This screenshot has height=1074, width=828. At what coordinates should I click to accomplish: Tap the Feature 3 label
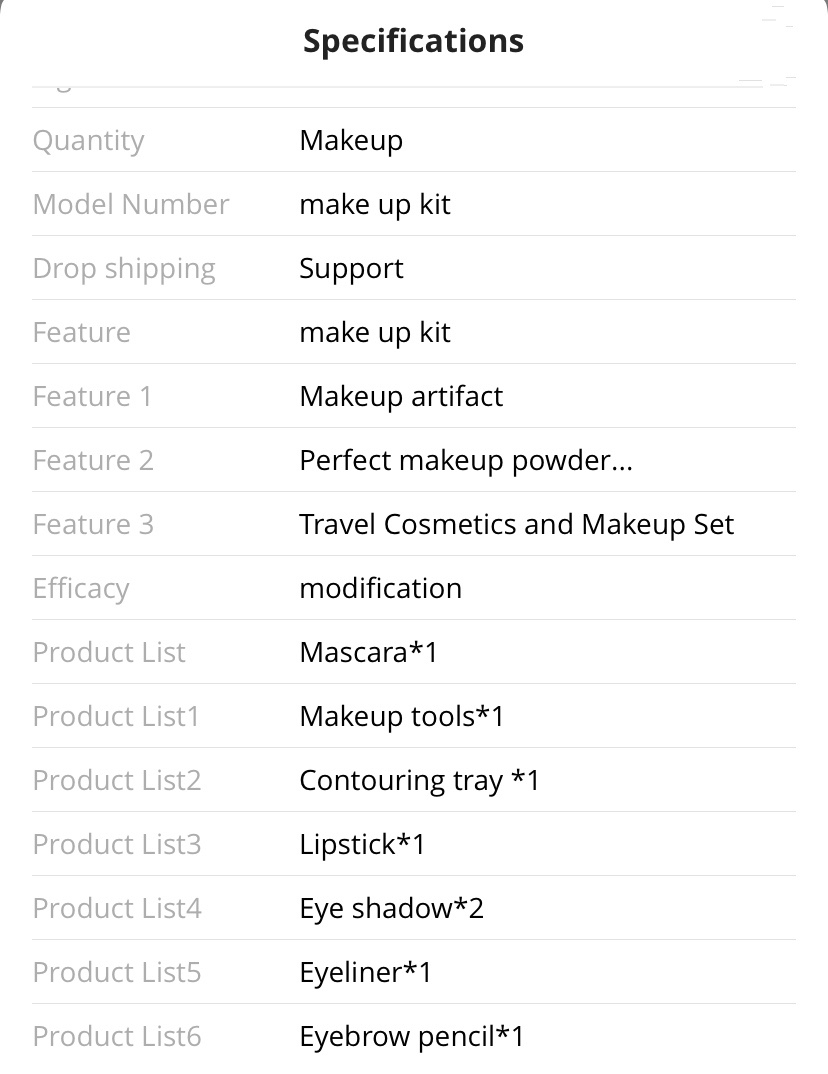tap(93, 525)
